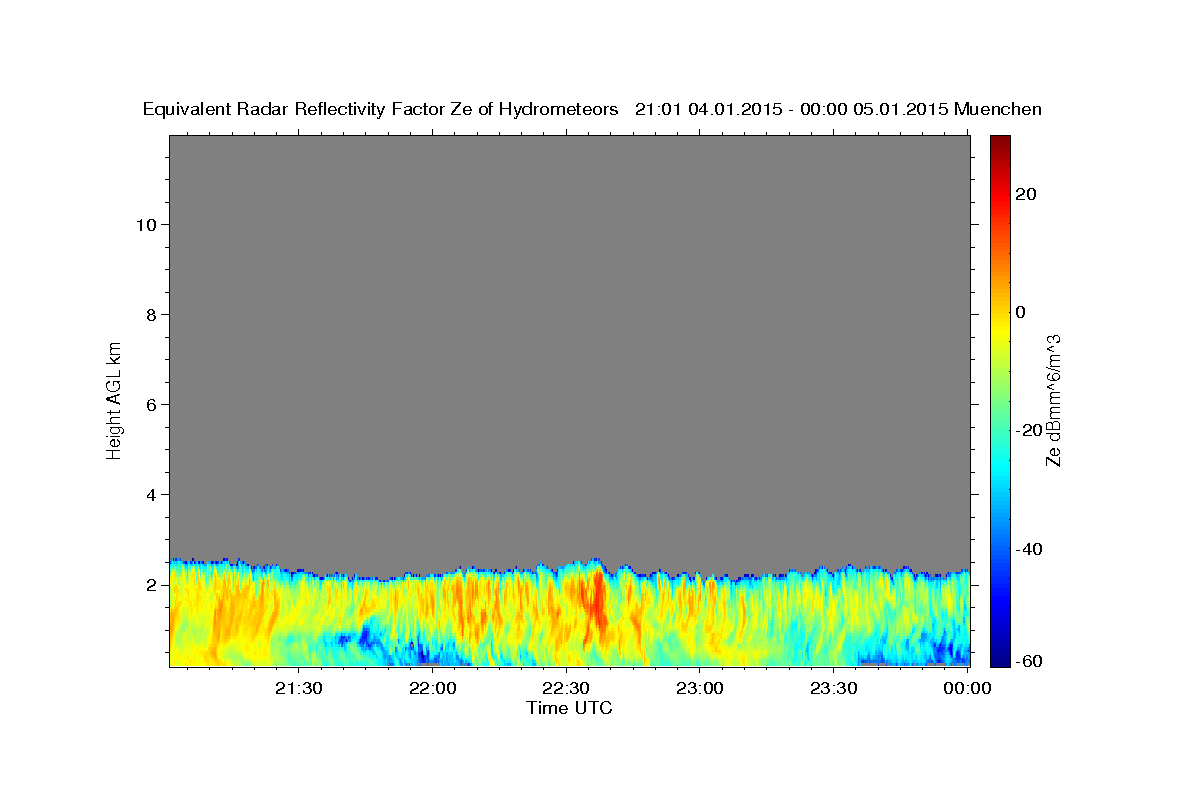Click the 'Ze dBmm^6/m^3' colorbar label

(1052, 400)
